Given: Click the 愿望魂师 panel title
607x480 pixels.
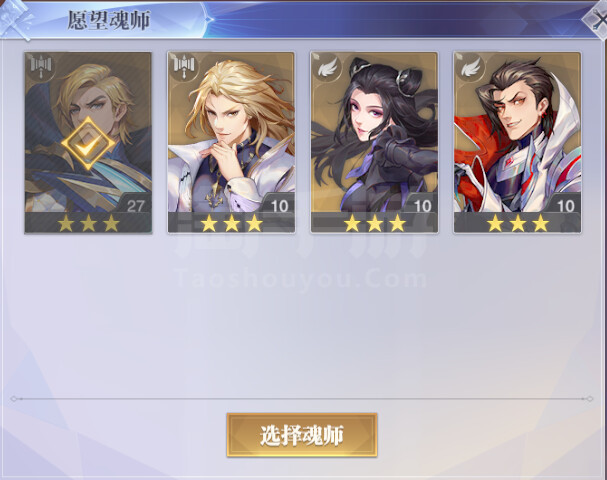Looking at the screenshot, I should tap(108, 21).
